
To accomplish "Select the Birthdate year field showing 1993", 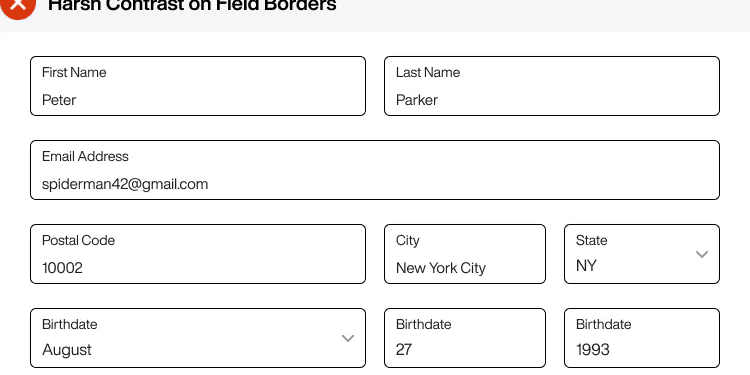I will pyautogui.click(x=642, y=338).
